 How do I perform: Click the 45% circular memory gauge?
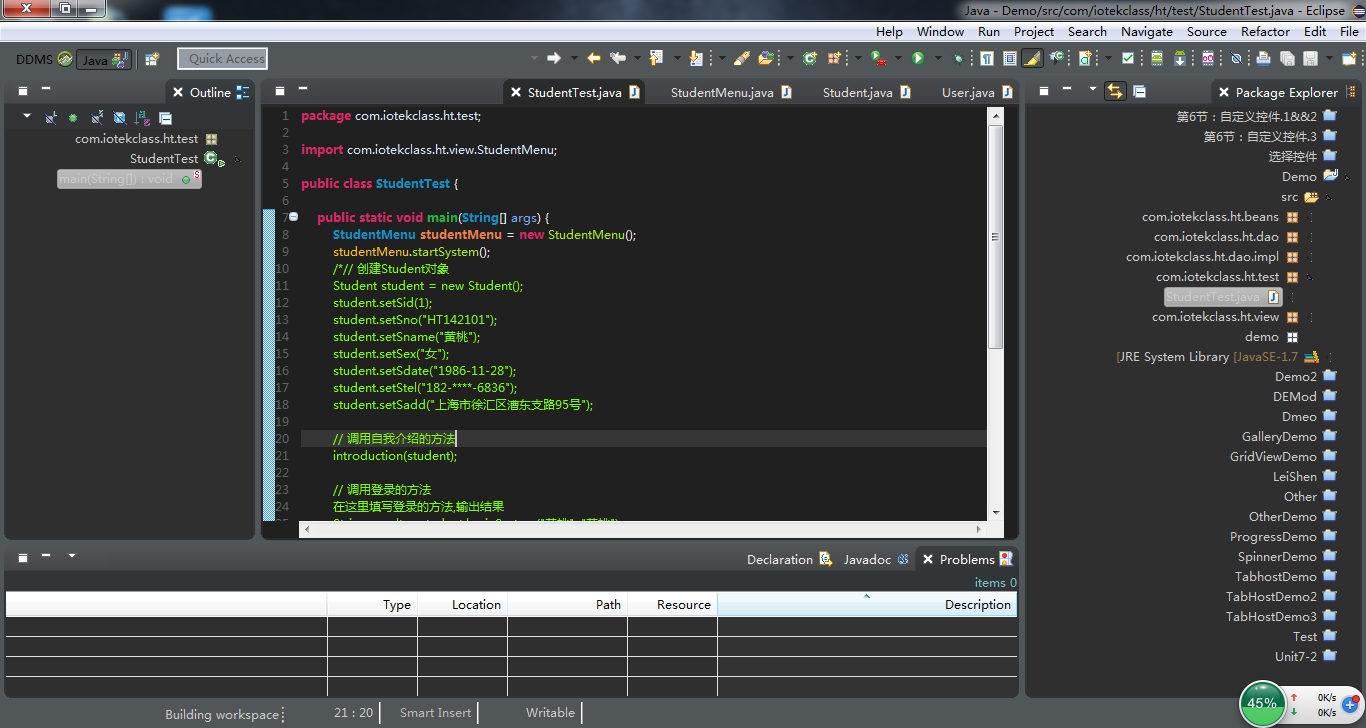pyautogui.click(x=1262, y=703)
